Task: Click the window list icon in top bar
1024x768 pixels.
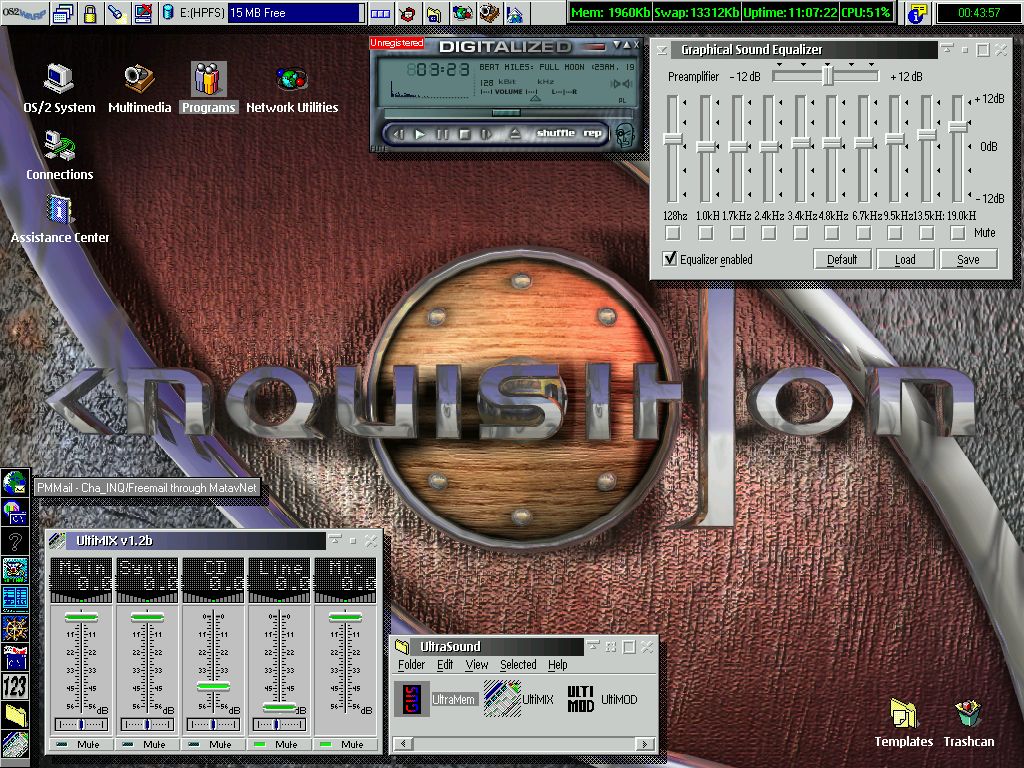Action: pos(63,13)
